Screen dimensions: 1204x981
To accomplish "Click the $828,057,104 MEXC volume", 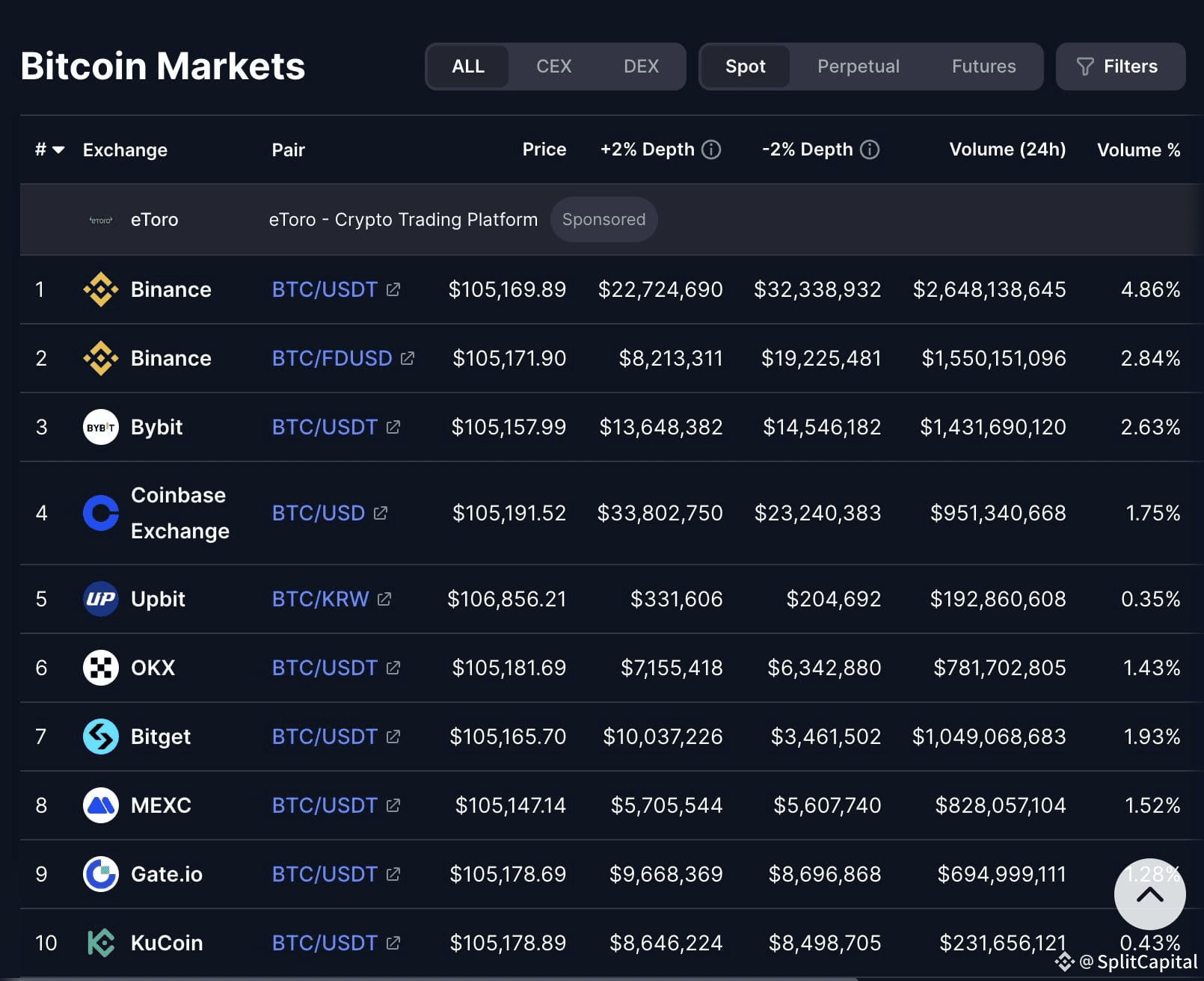I will 1001,805.
